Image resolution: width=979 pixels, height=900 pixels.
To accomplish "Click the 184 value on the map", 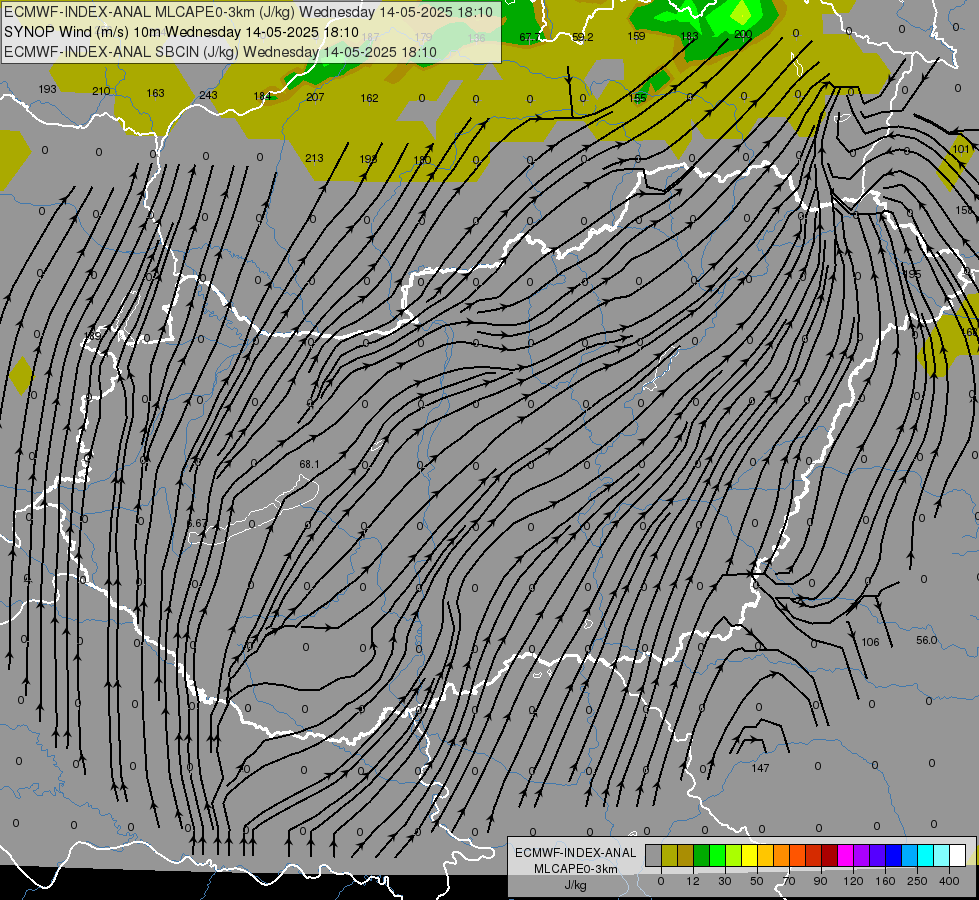I will 262,96.
